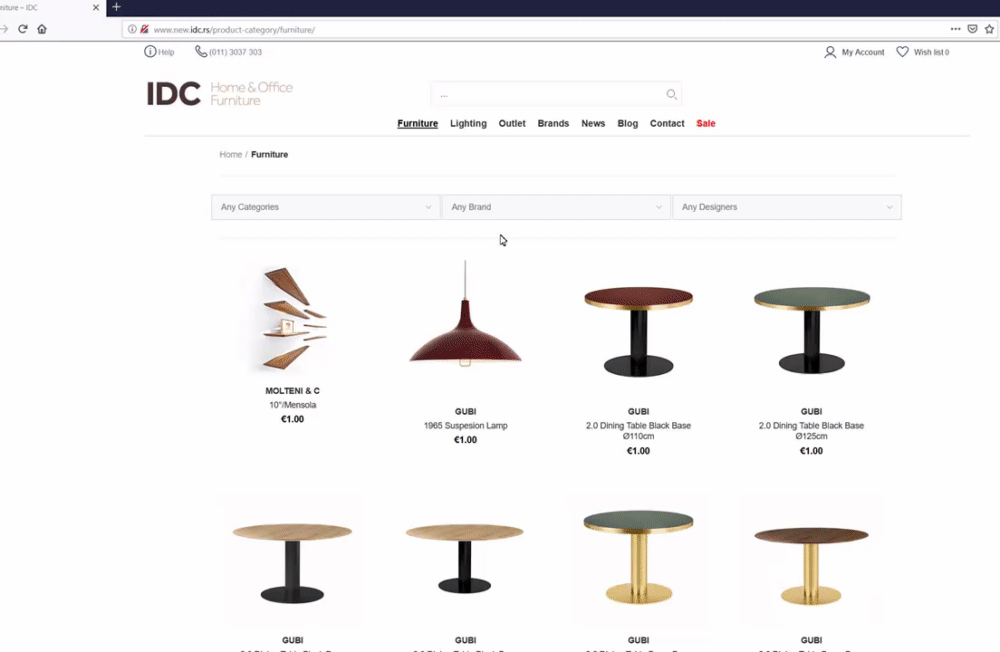Open walnut-top brass base table image
This screenshot has height=652, width=1000.
tap(811, 565)
